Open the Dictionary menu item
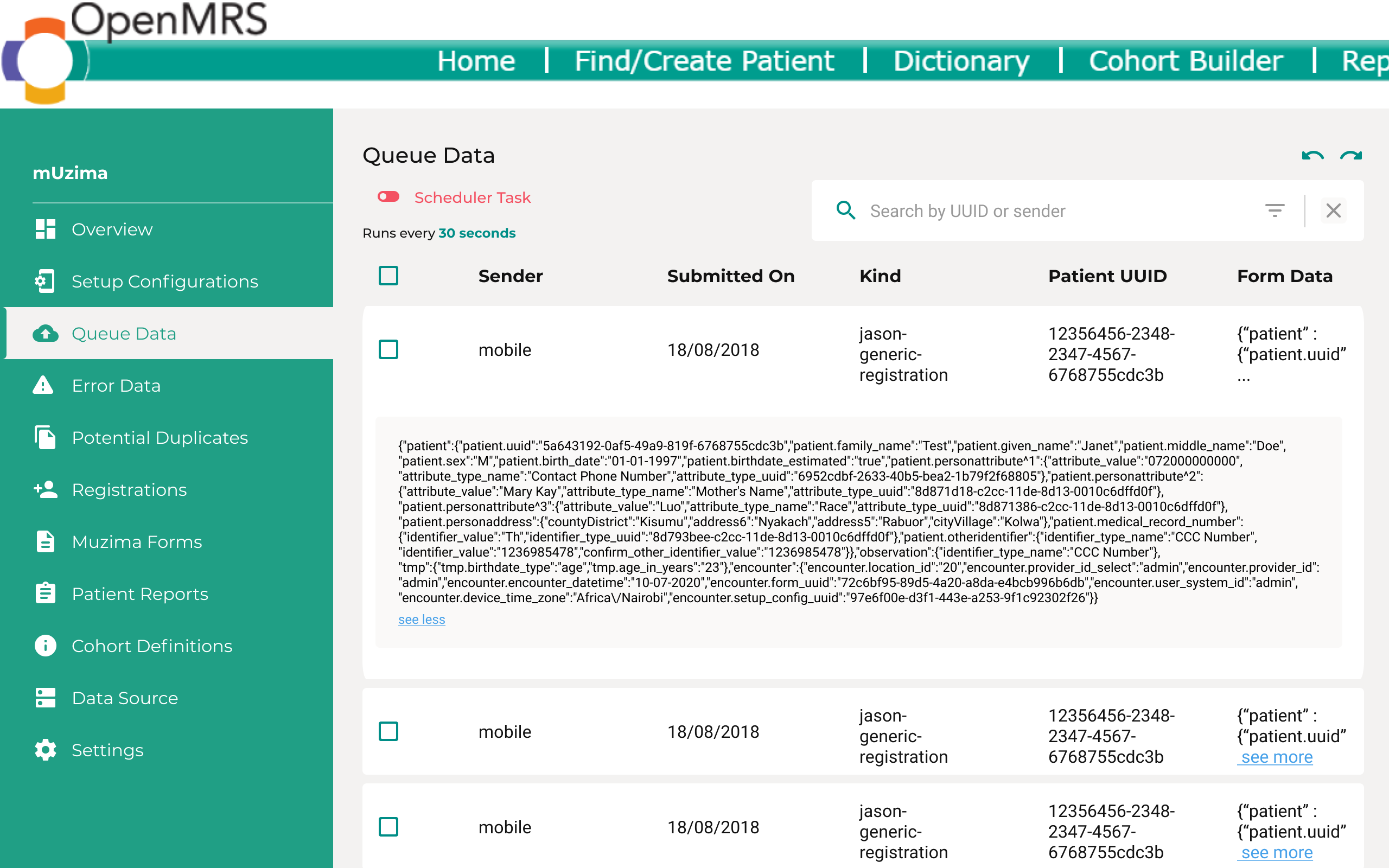Image resolution: width=1389 pixels, height=868 pixels. (961, 61)
